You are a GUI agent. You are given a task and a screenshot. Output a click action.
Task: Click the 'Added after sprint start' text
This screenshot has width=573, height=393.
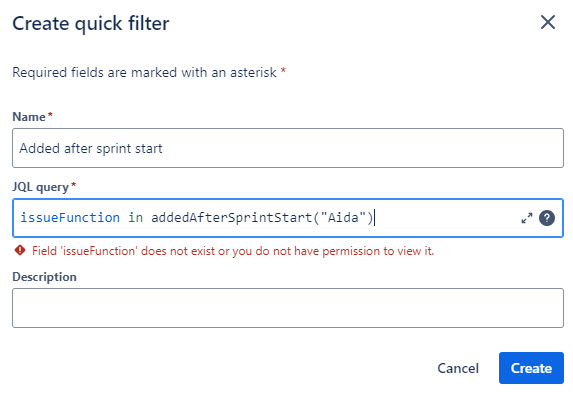pyautogui.click(x=91, y=148)
